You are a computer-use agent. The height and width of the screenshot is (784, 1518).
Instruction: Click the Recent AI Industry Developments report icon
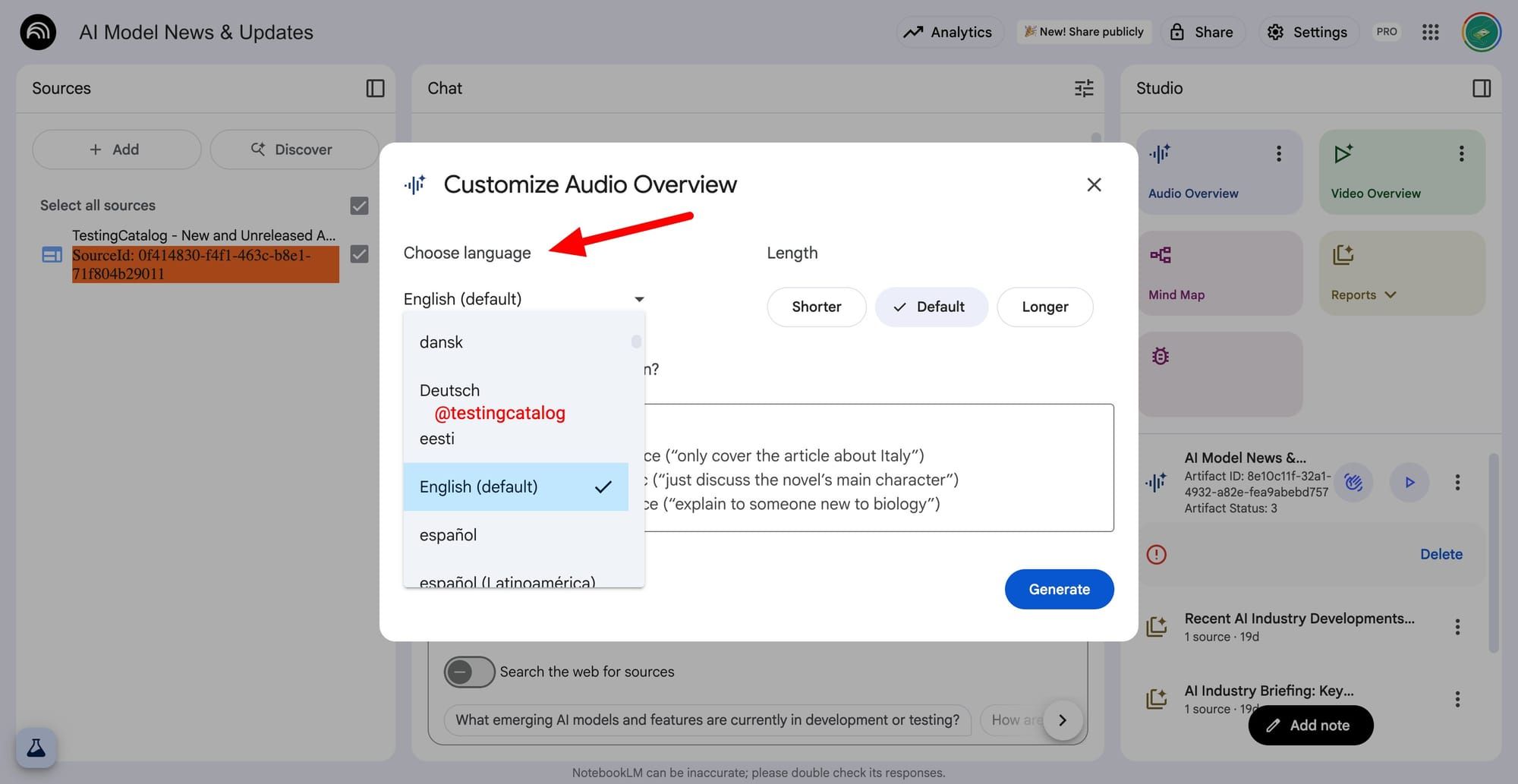(x=1156, y=627)
